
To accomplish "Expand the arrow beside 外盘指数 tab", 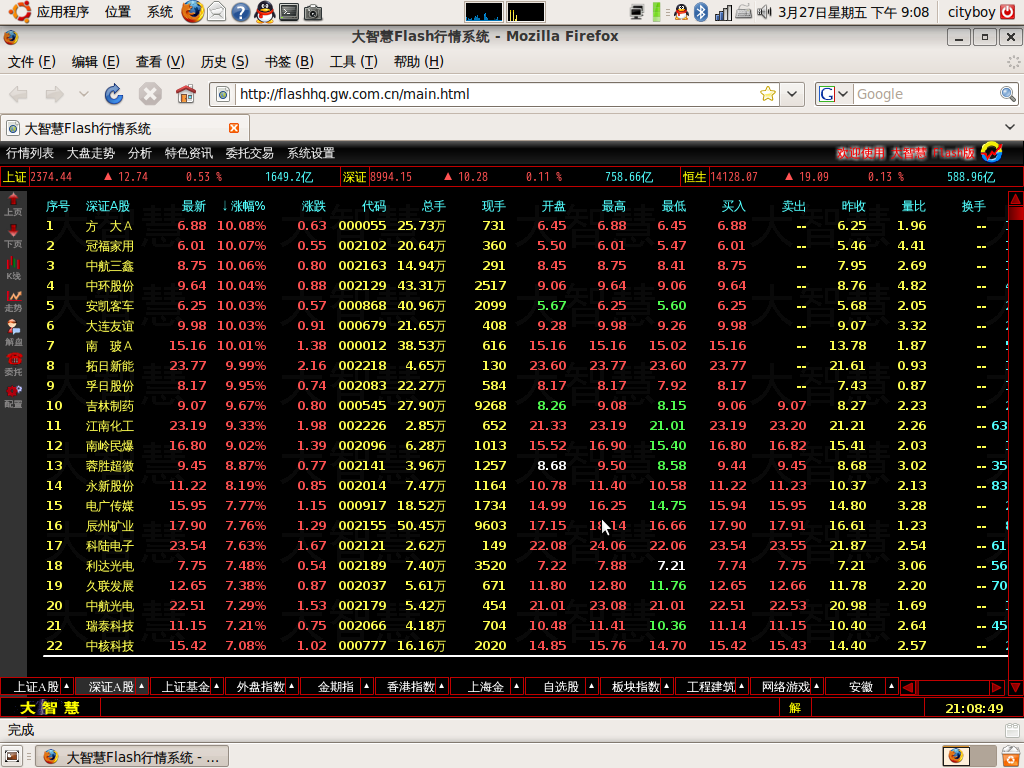I will tap(292, 686).
